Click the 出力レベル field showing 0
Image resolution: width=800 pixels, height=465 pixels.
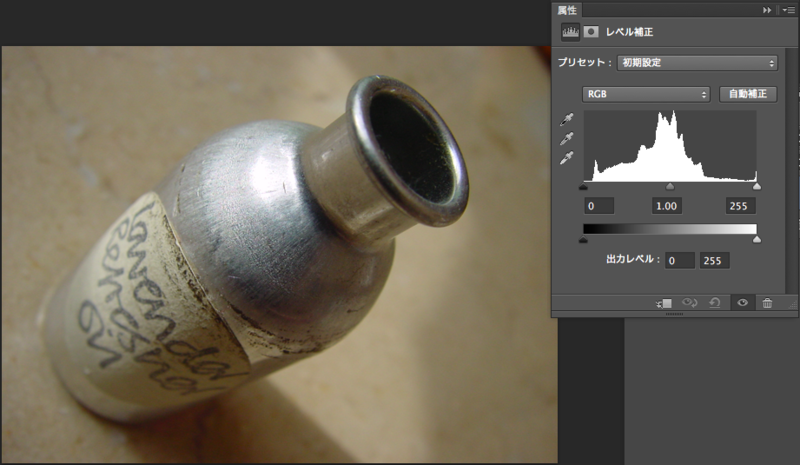[680, 260]
